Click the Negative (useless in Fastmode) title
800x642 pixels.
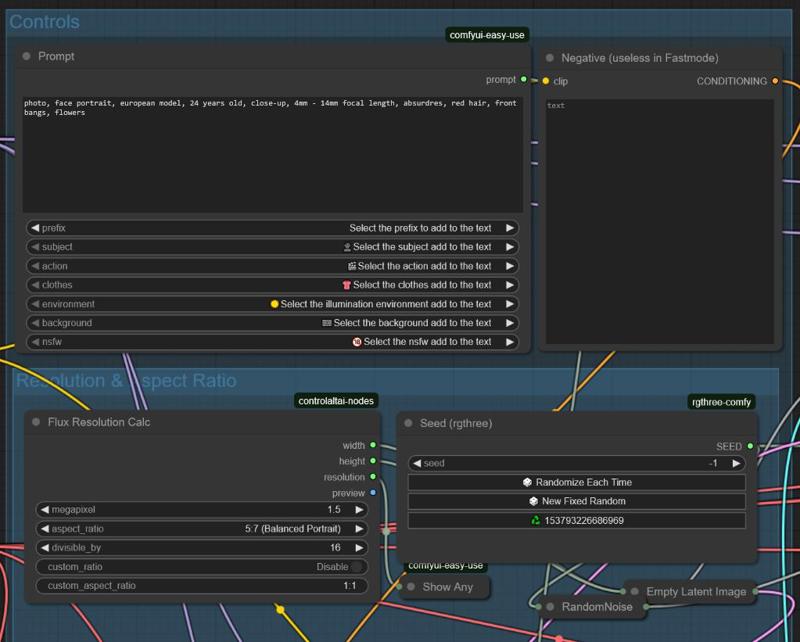point(640,58)
